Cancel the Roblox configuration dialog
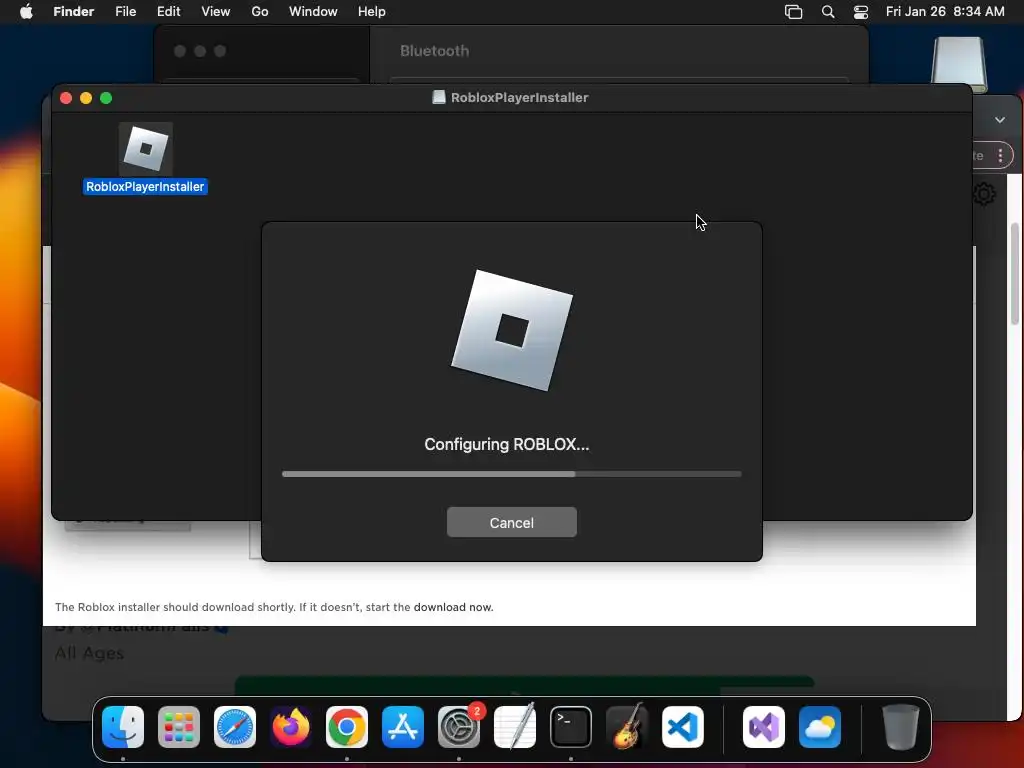This screenshot has height=768, width=1024. coord(511,522)
